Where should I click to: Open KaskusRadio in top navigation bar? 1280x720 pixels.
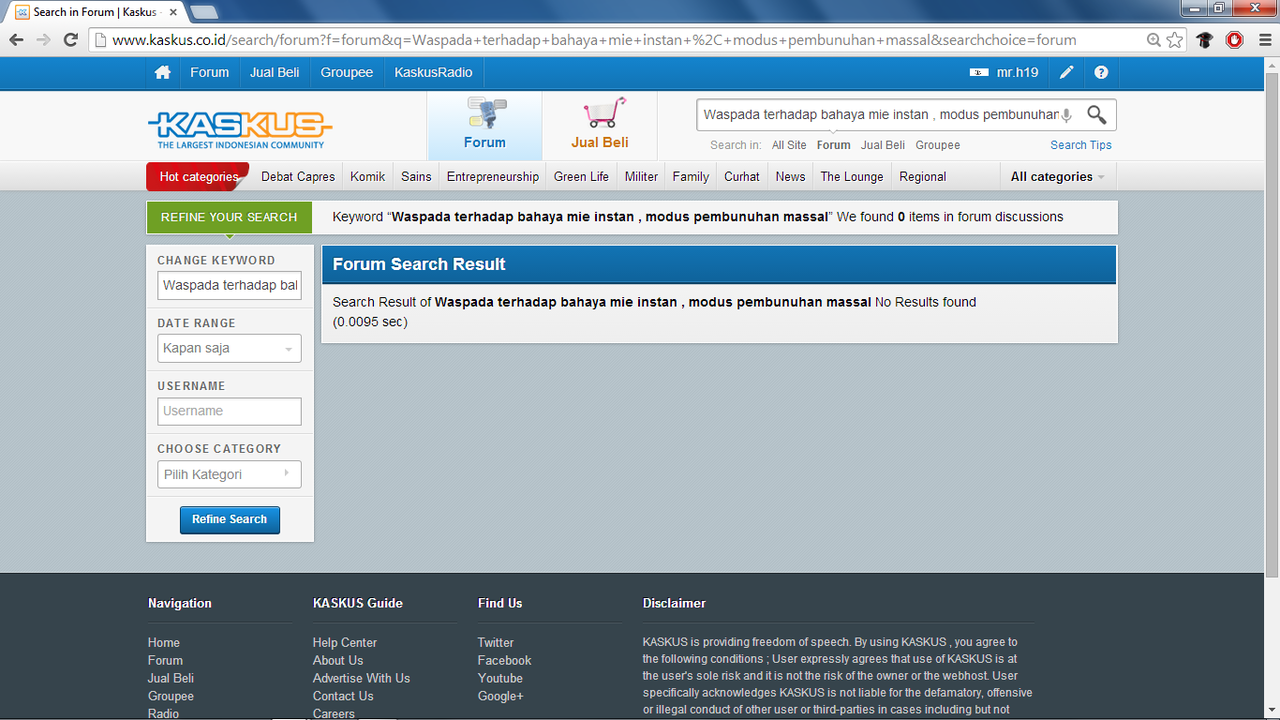pos(433,73)
